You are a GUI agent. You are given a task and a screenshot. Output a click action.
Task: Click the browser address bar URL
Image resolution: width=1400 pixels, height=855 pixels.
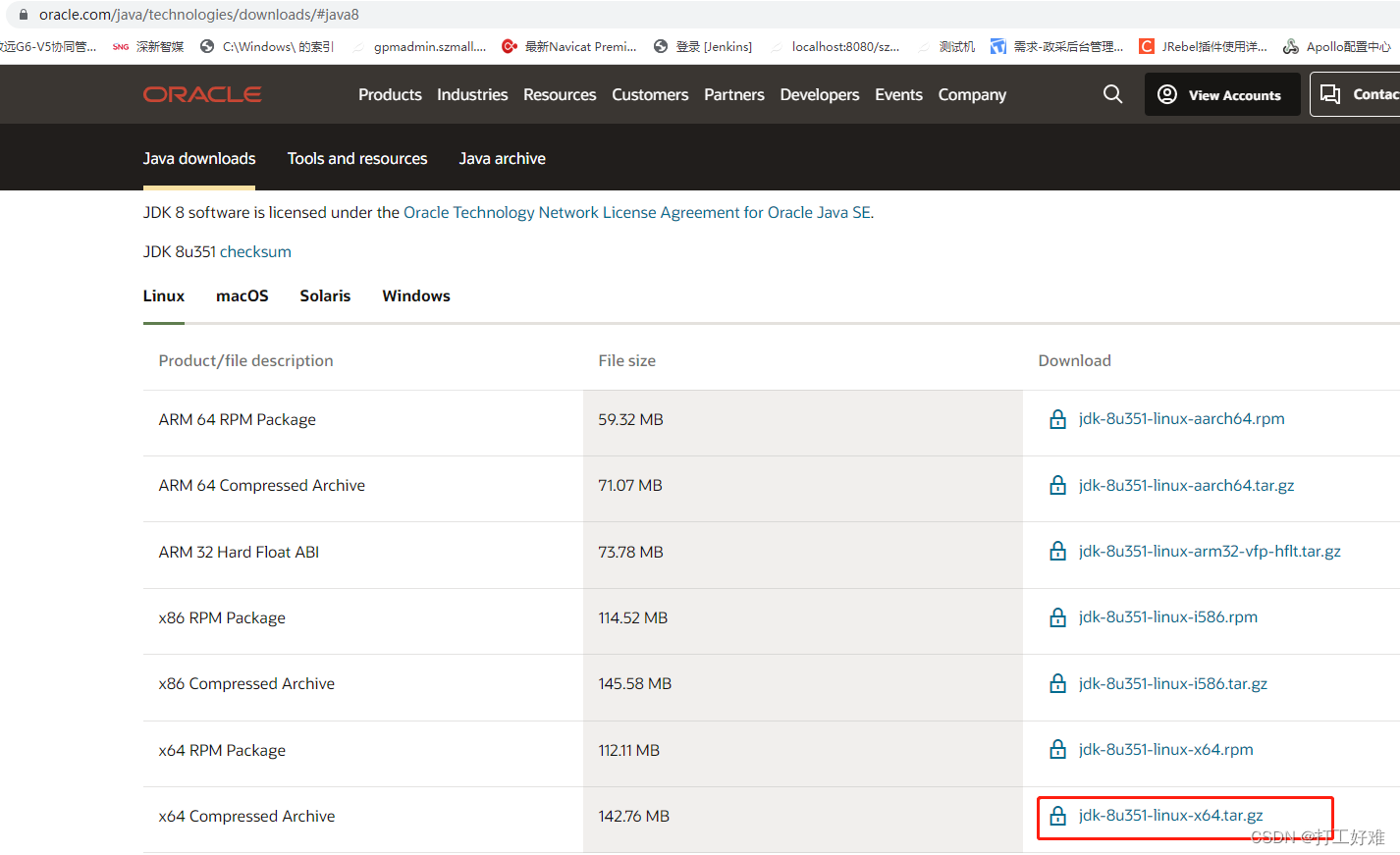point(199,15)
